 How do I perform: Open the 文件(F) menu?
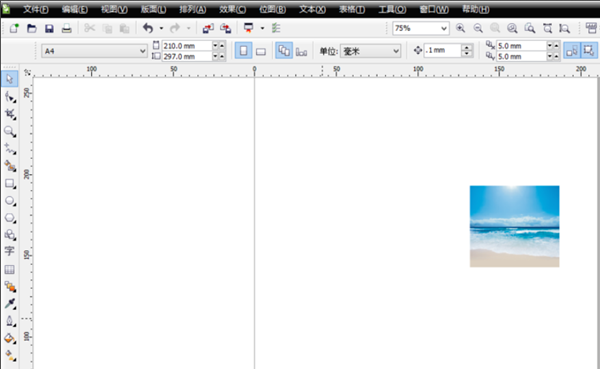[x=36, y=9]
